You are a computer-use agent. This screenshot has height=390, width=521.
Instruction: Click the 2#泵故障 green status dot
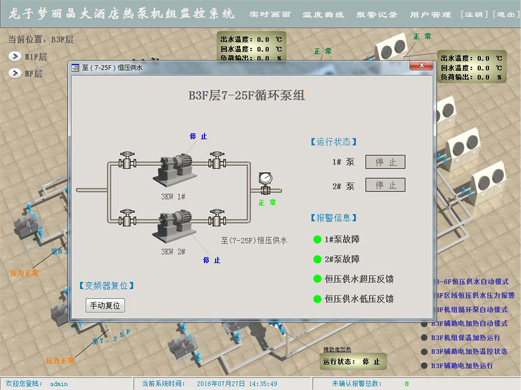tap(317, 259)
